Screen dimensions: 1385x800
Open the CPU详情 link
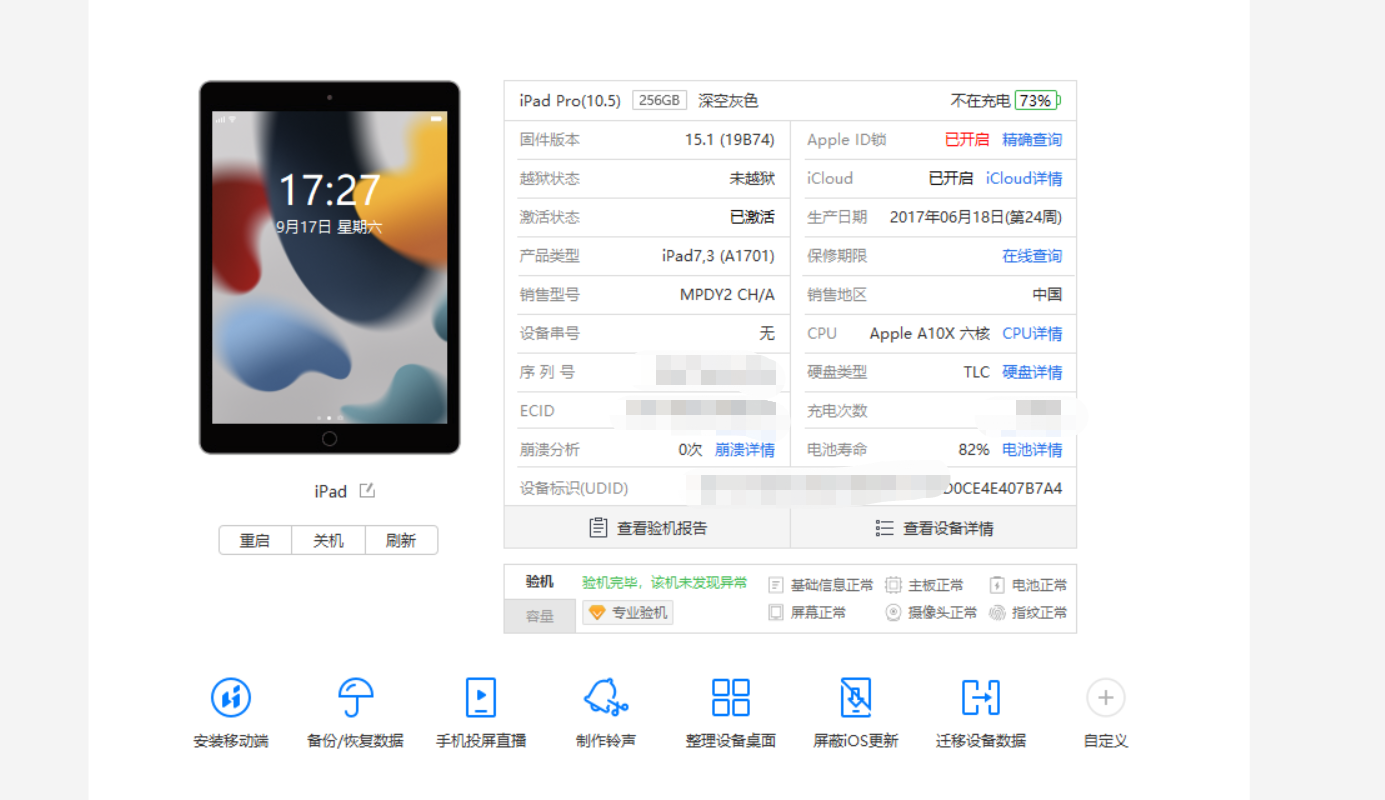point(1032,333)
